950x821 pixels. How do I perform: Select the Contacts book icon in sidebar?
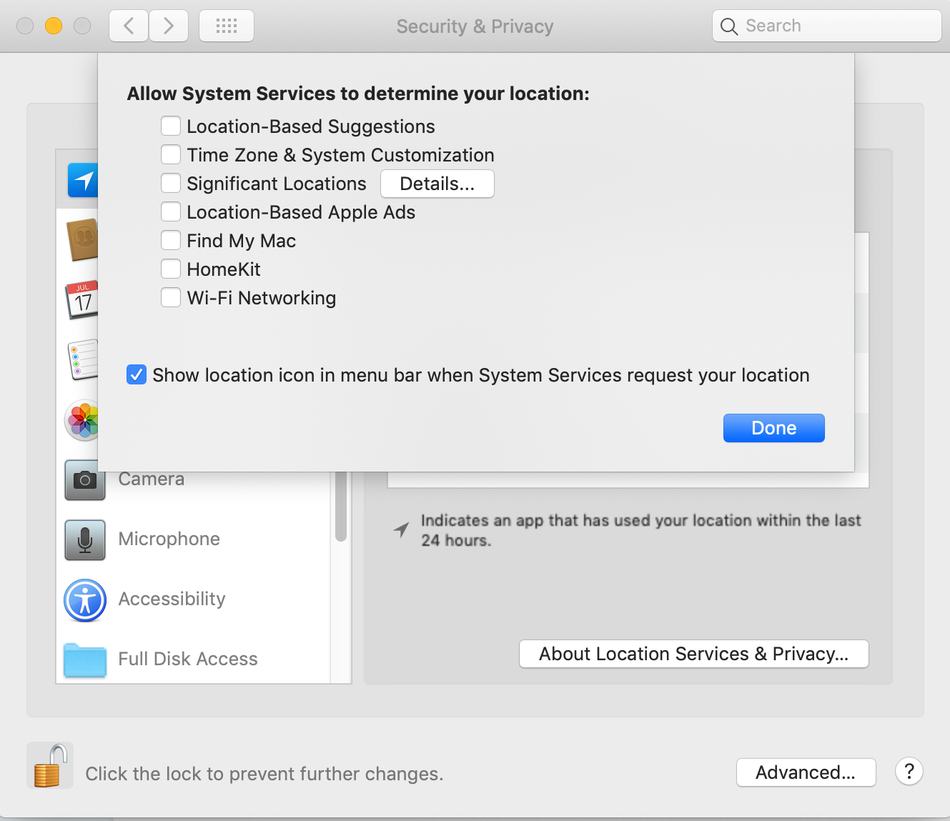click(x=82, y=240)
